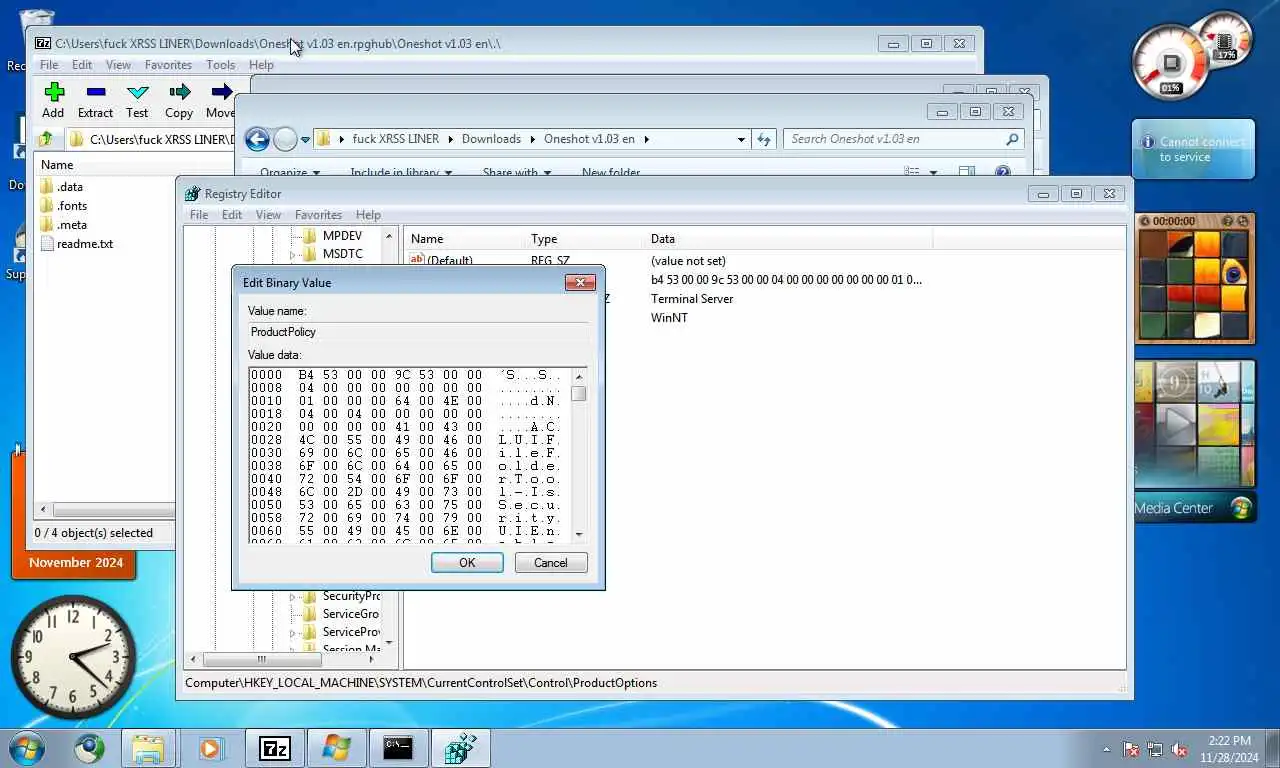Click the WinNT data value
This screenshot has width=1280, height=768.
tap(669, 318)
